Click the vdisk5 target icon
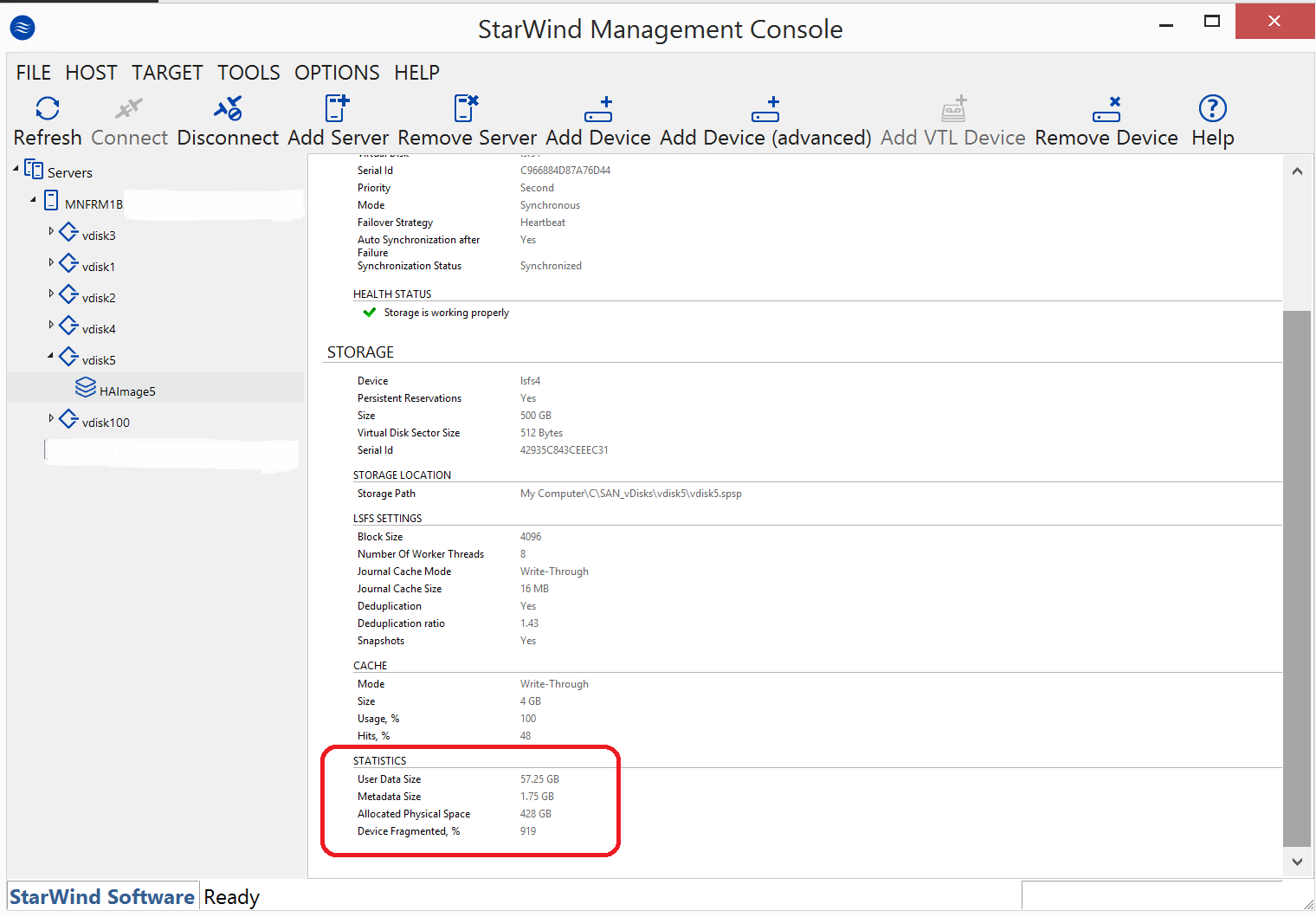 point(68,357)
